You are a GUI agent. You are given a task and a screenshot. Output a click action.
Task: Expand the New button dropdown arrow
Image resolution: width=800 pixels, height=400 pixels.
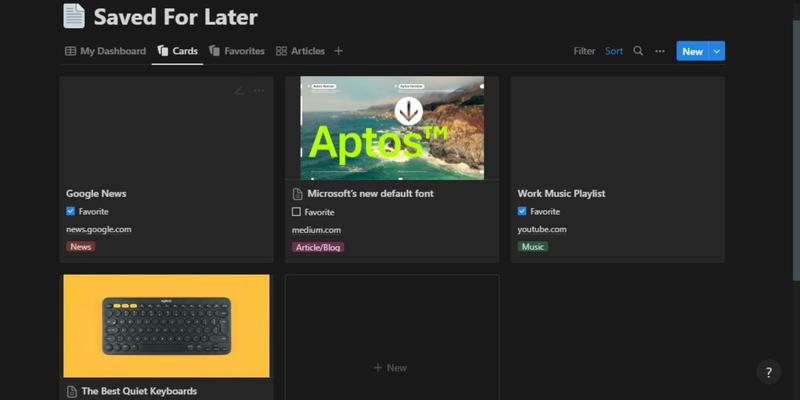[717, 51]
